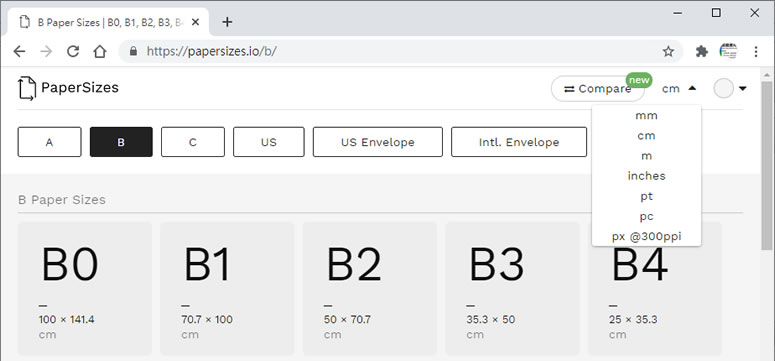Screen dimensions: 775x361
Task: Select px @300ppi unit option
Action: pyautogui.click(x=646, y=236)
